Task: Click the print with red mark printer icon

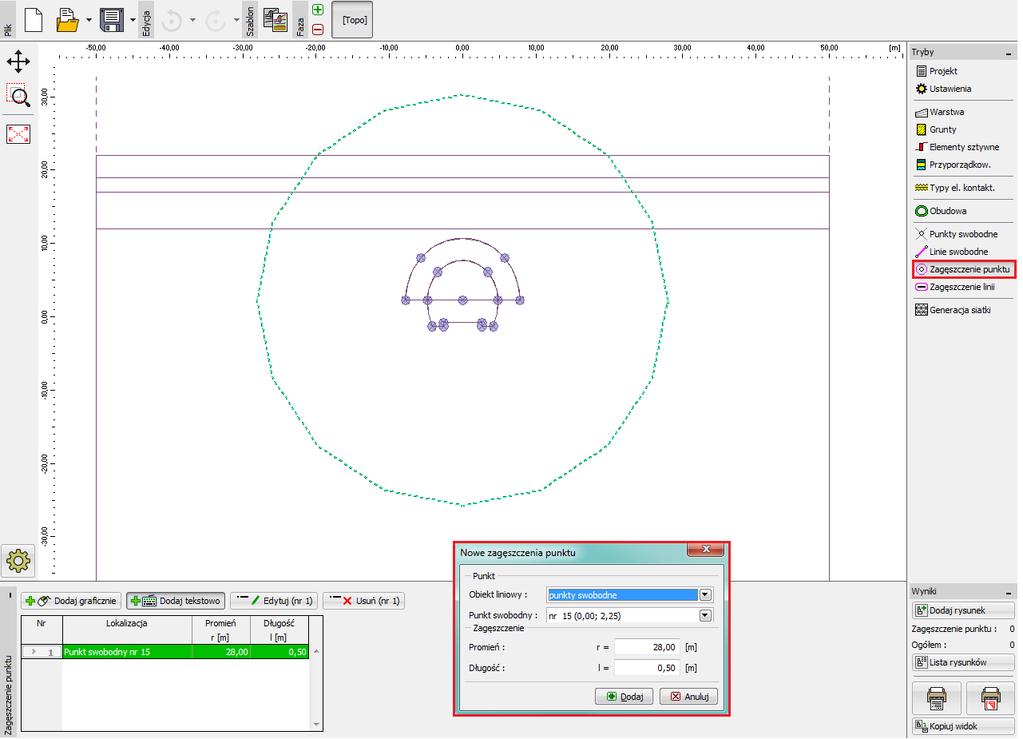Action: click(990, 699)
